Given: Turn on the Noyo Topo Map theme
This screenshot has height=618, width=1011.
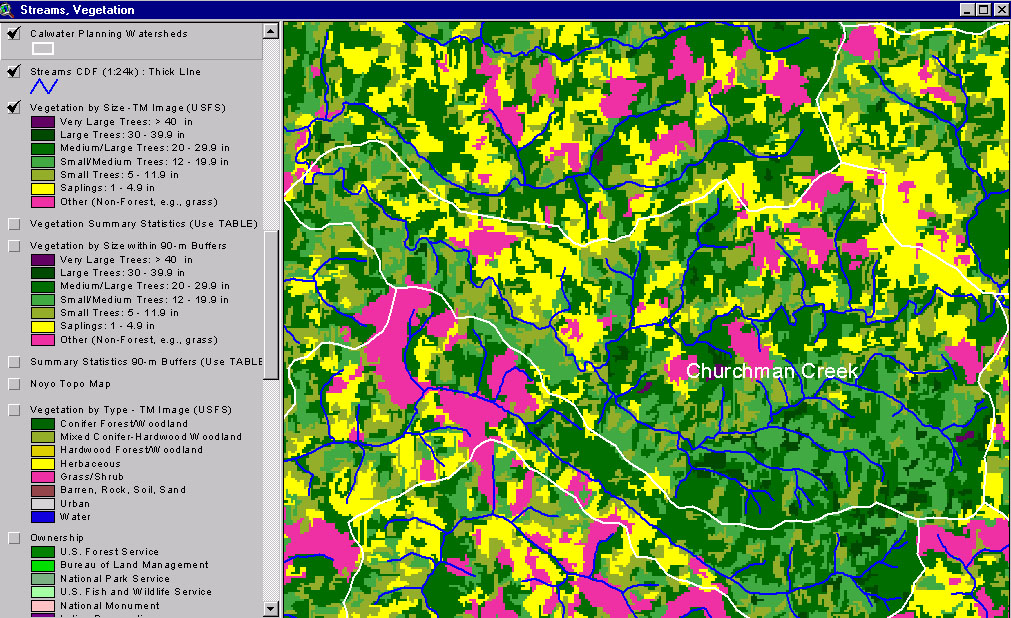Looking at the screenshot, I should [14, 384].
